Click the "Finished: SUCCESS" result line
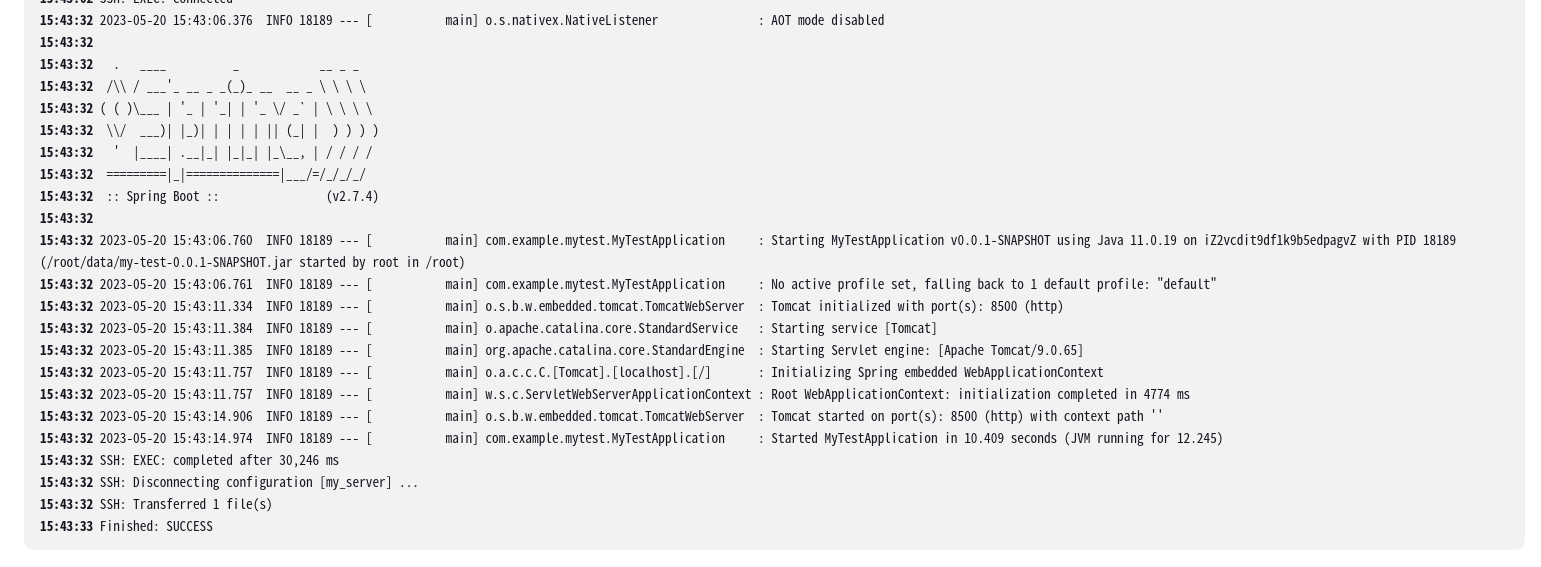 [156, 527]
